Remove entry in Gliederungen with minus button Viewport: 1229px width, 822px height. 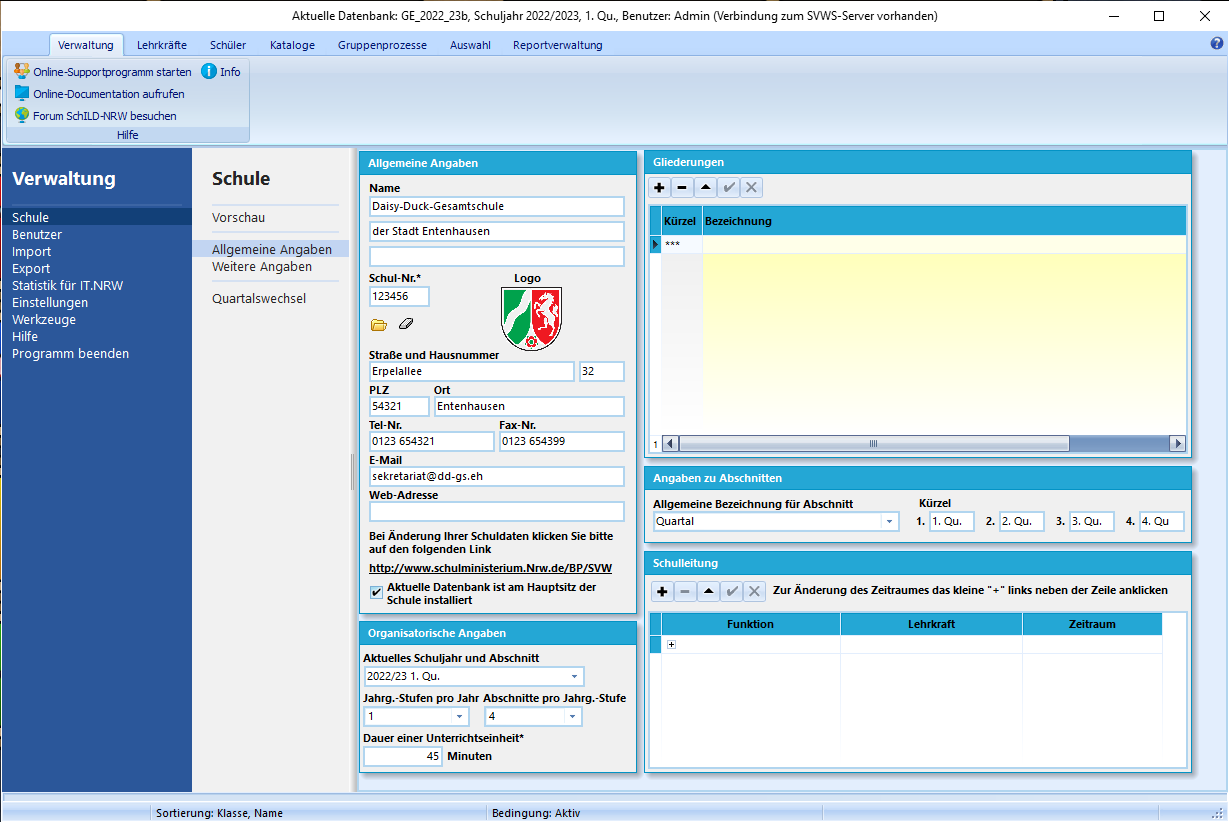[x=682, y=187]
